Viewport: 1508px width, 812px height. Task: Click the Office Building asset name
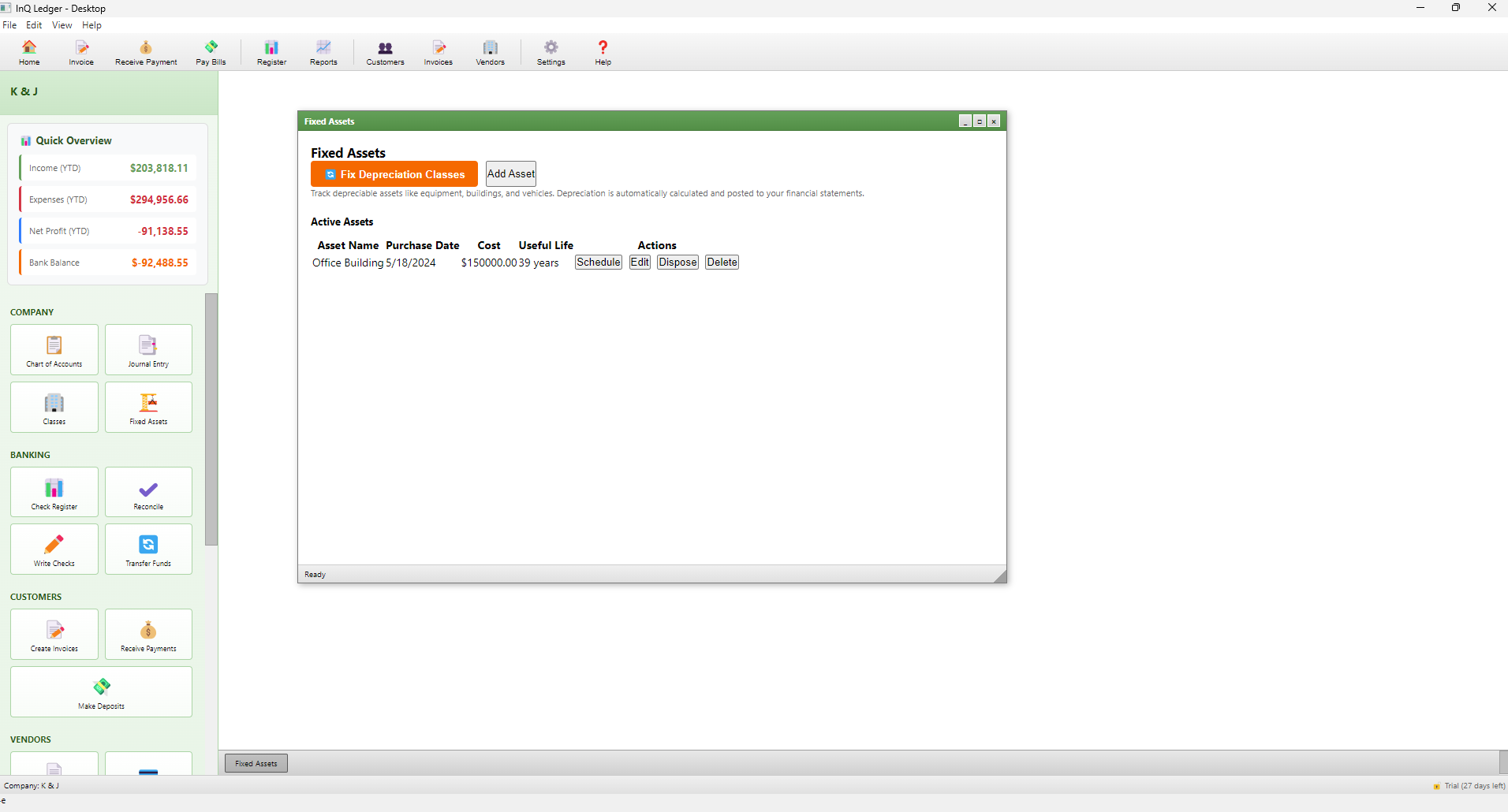[x=348, y=263]
